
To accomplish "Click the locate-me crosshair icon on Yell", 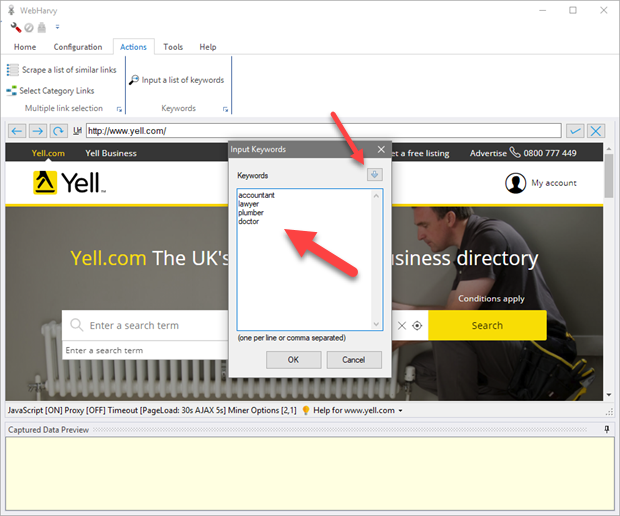I will point(417,326).
